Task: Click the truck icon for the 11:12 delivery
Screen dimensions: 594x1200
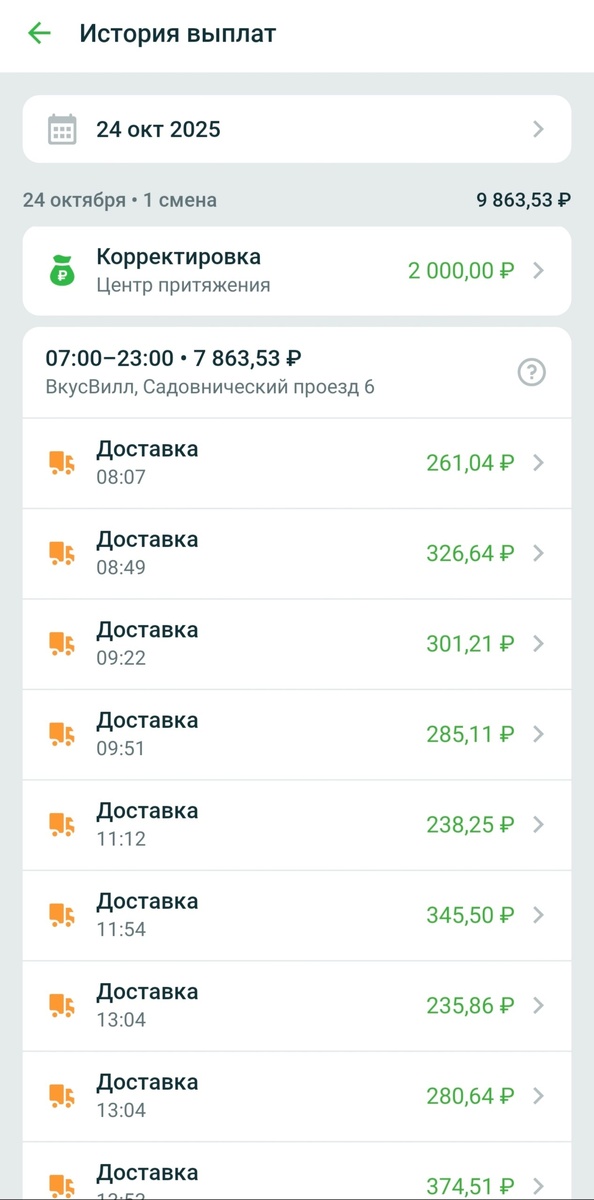Action: point(59,824)
